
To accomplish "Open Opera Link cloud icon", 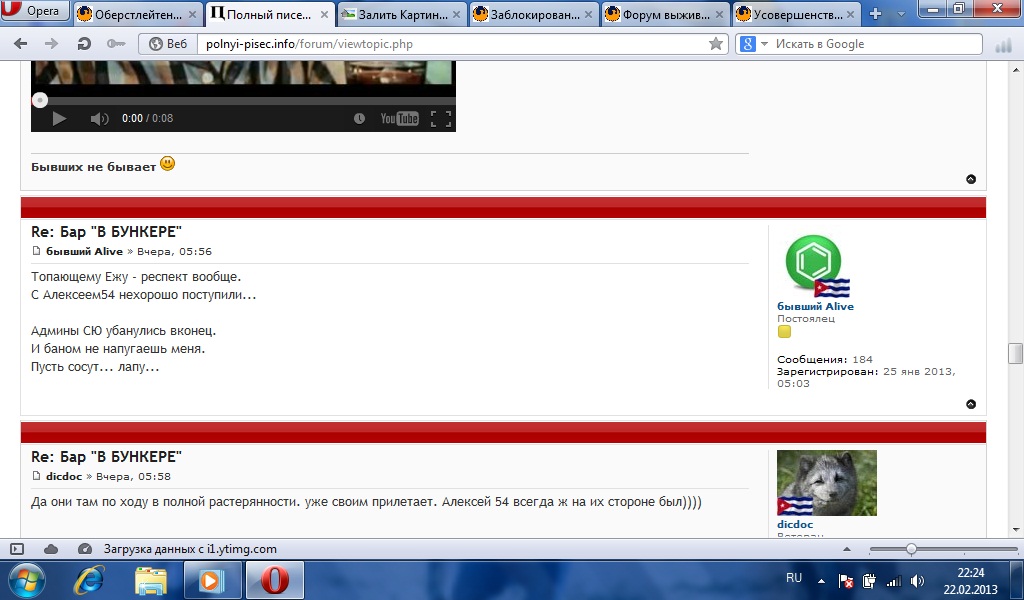I will click(51, 549).
